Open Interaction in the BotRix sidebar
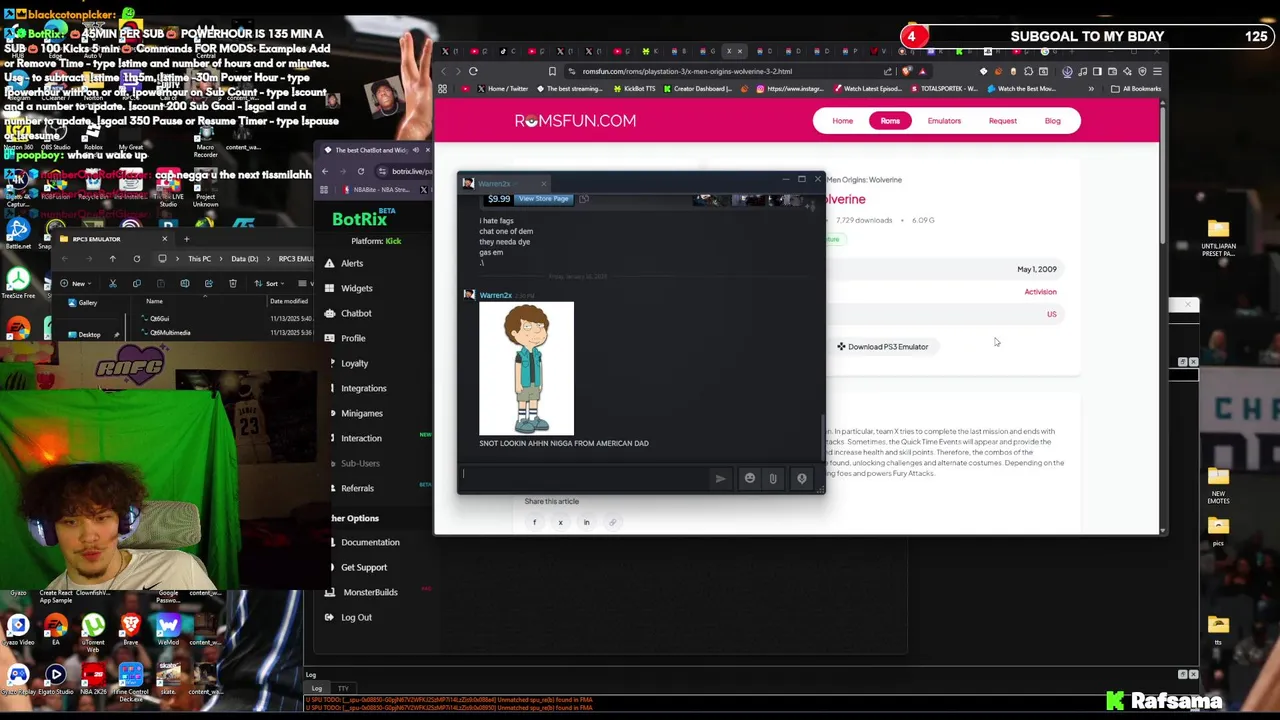The image size is (1280, 720). tap(361, 438)
